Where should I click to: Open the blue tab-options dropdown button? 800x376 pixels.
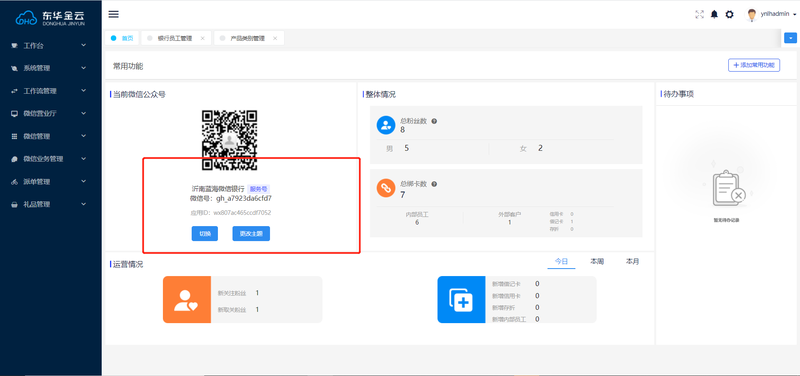pos(791,38)
